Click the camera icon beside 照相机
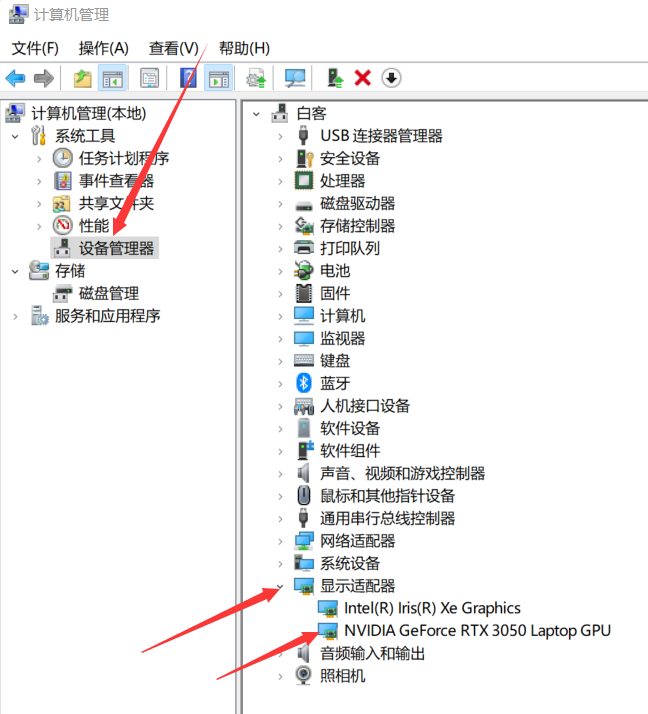The image size is (648, 714). [x=304, y=676]
